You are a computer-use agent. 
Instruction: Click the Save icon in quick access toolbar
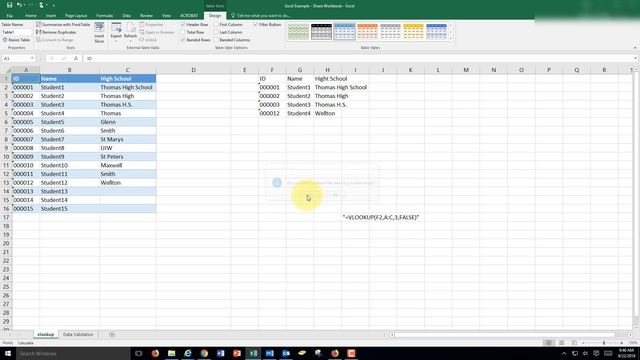click(x=9, y=5)
